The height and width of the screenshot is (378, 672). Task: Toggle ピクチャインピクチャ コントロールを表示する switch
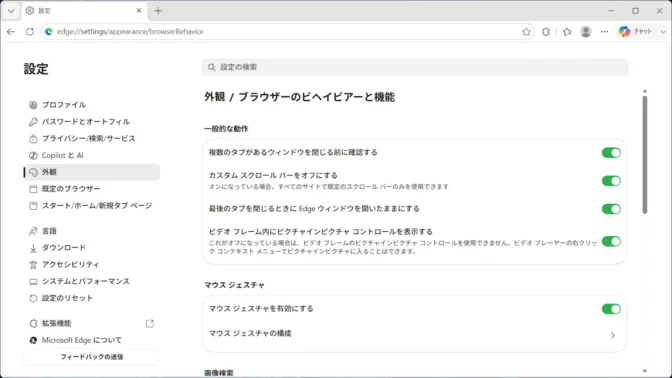coord(611,241)
